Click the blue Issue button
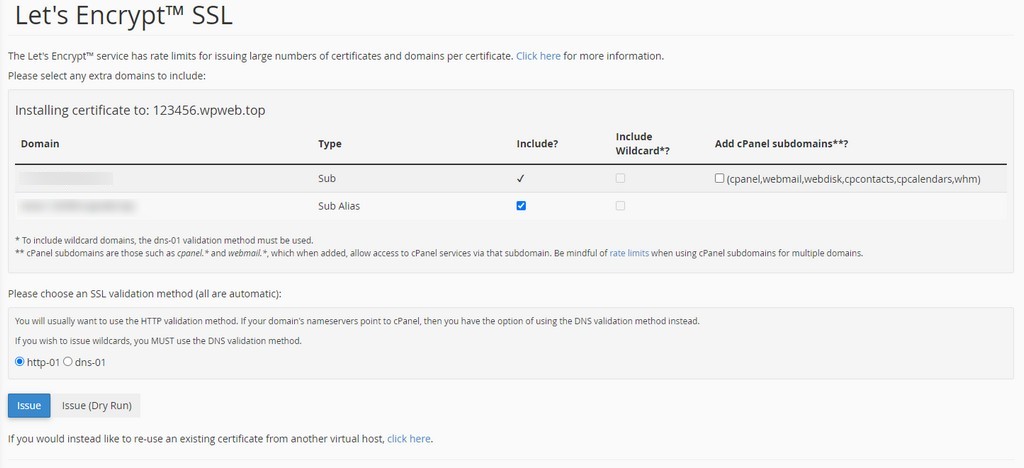This screenshot has height=468, width=1024. [29, 405]
